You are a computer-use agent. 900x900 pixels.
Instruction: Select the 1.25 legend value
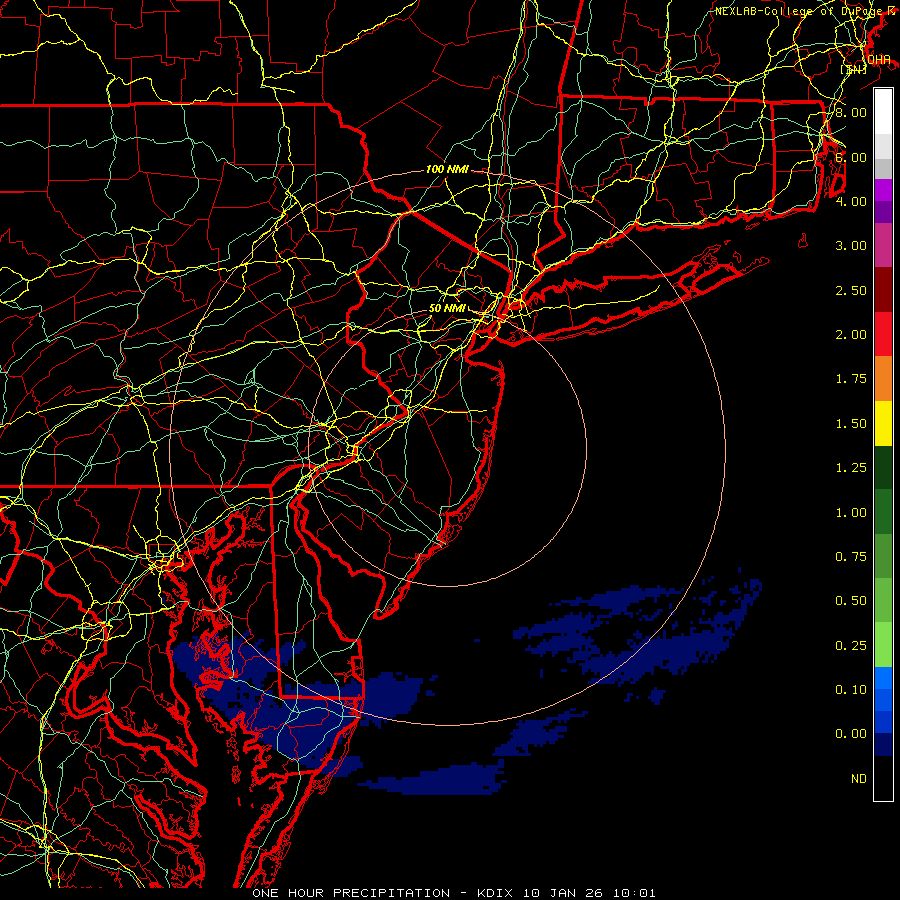pos(851,468)
